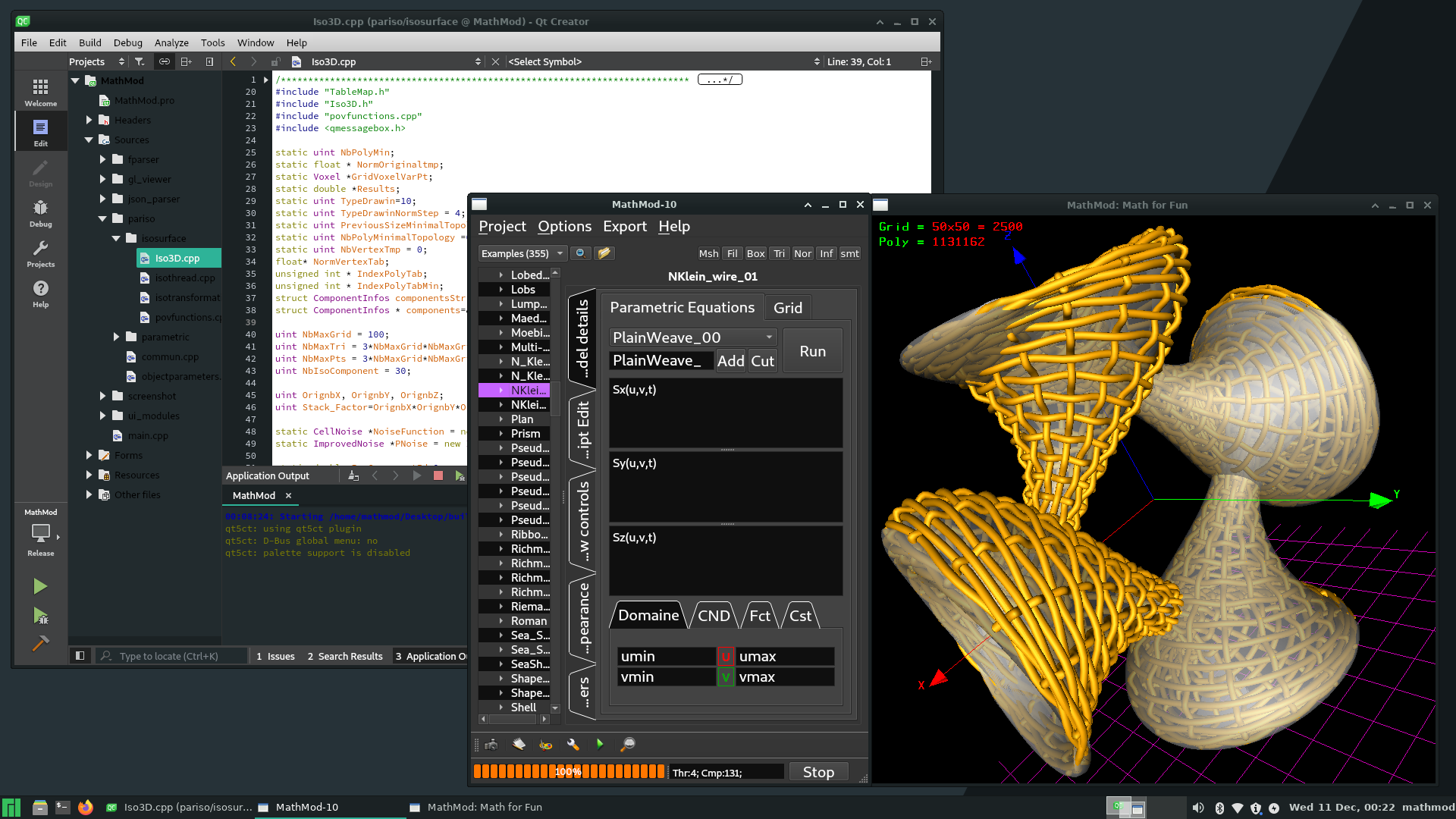Open MathMod's texture palette icon
The height and width of the screenshot is (819, 1456).
(x=545, y=744)
